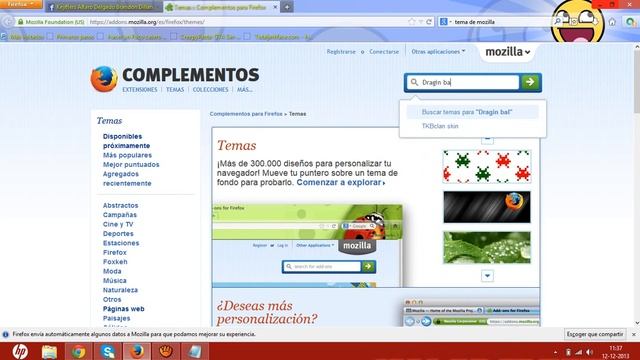
Task: Click the Firefox taskbar icon
Action: tap(137, 351)
